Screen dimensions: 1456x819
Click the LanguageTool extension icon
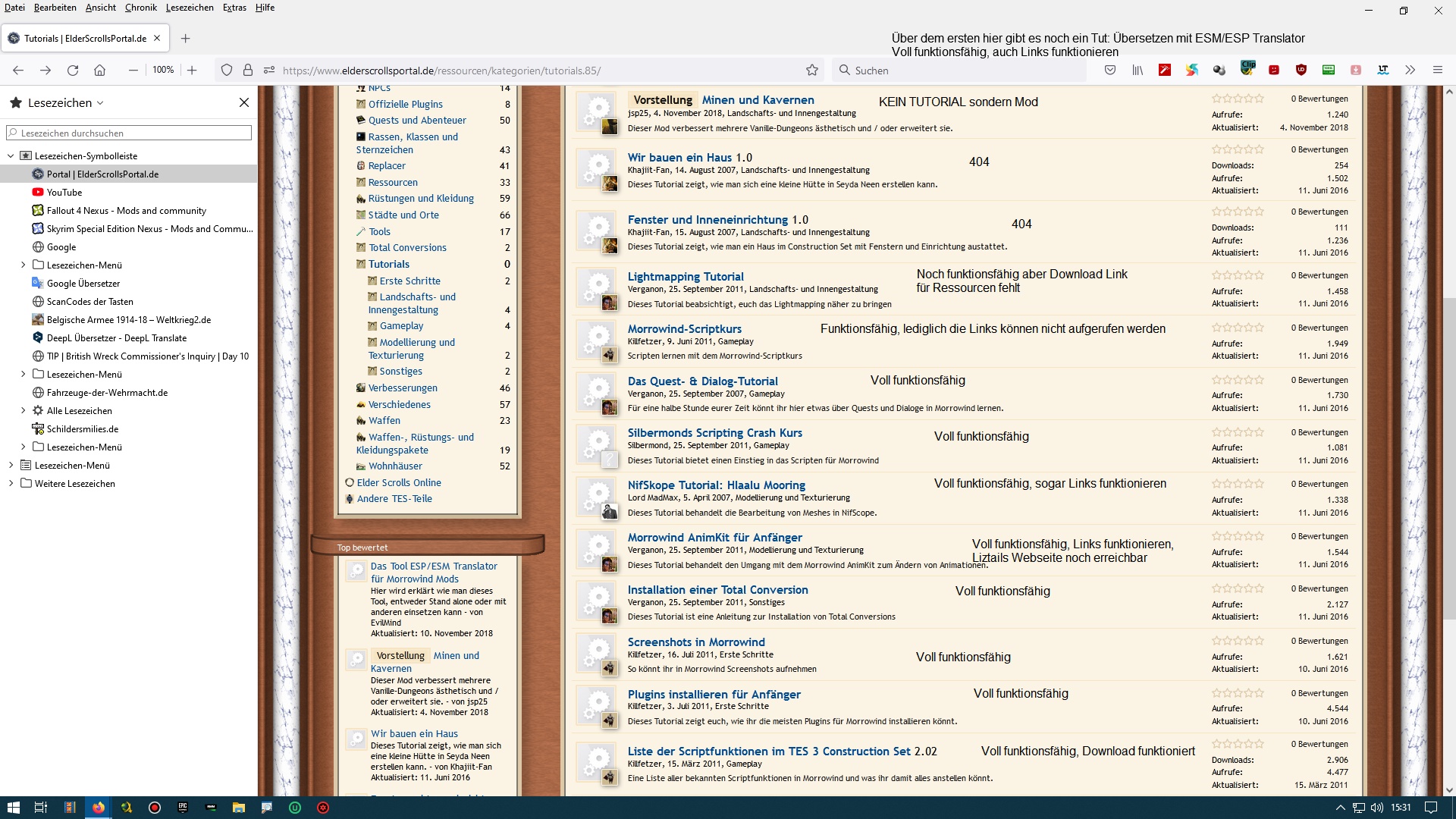click(1383, 71)
